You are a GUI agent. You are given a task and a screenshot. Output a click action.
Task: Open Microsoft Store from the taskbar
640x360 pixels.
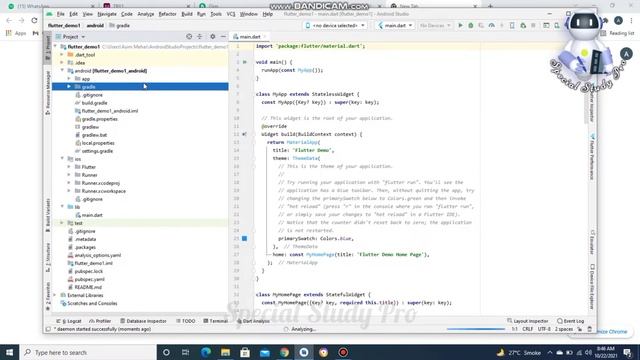(x=245, y=352)
